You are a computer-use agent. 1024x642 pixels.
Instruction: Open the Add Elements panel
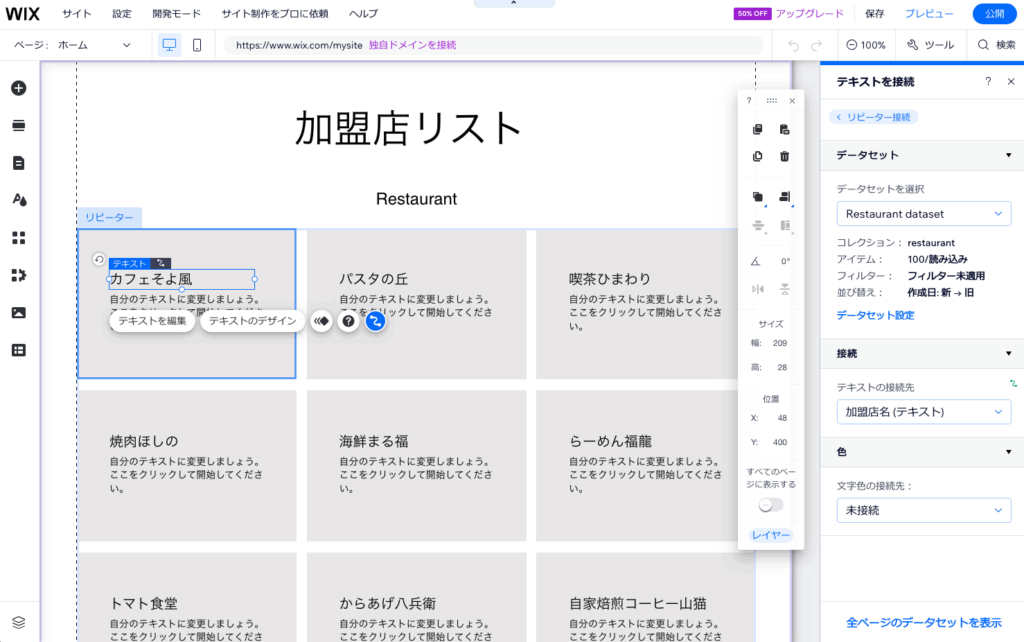pos(19,88)
